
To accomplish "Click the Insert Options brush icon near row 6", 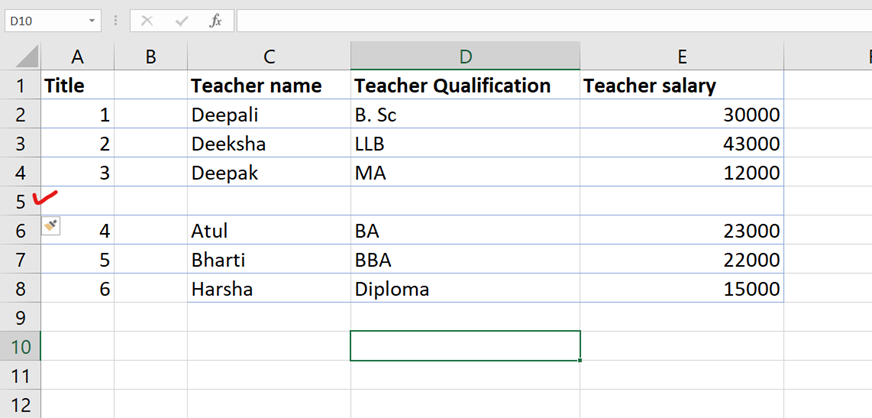I will point(51,227).
